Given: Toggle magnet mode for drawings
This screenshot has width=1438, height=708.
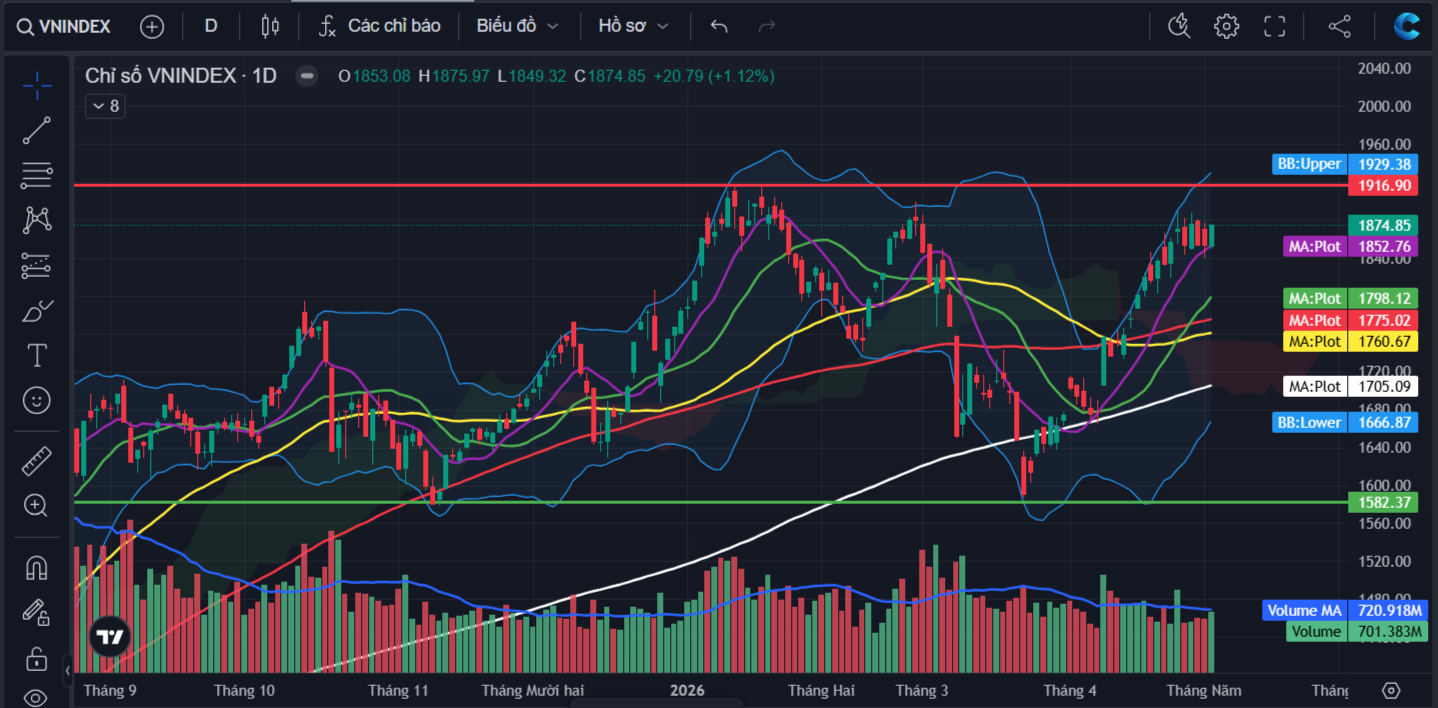Looking at the screenshot, I should click(37, 568).
